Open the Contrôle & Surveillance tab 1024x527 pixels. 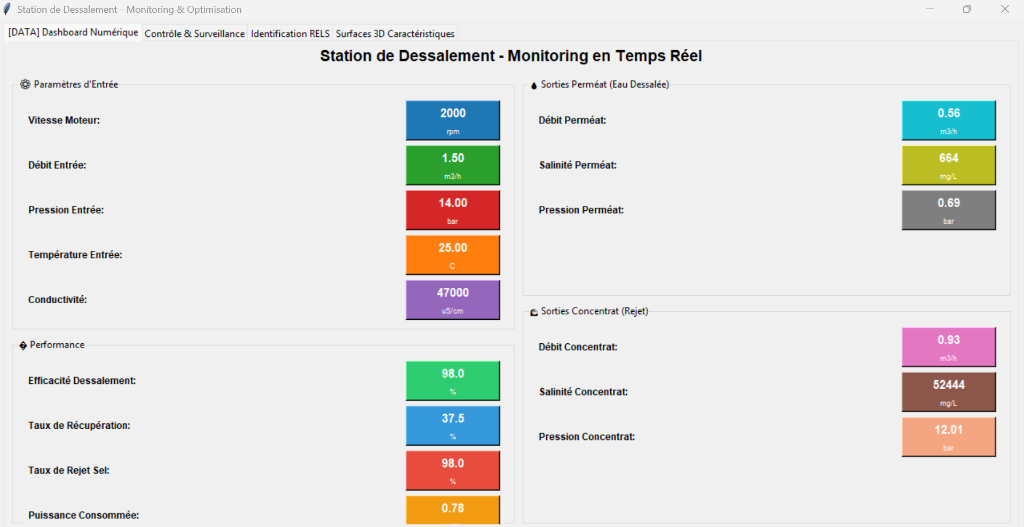coord(194,33)
